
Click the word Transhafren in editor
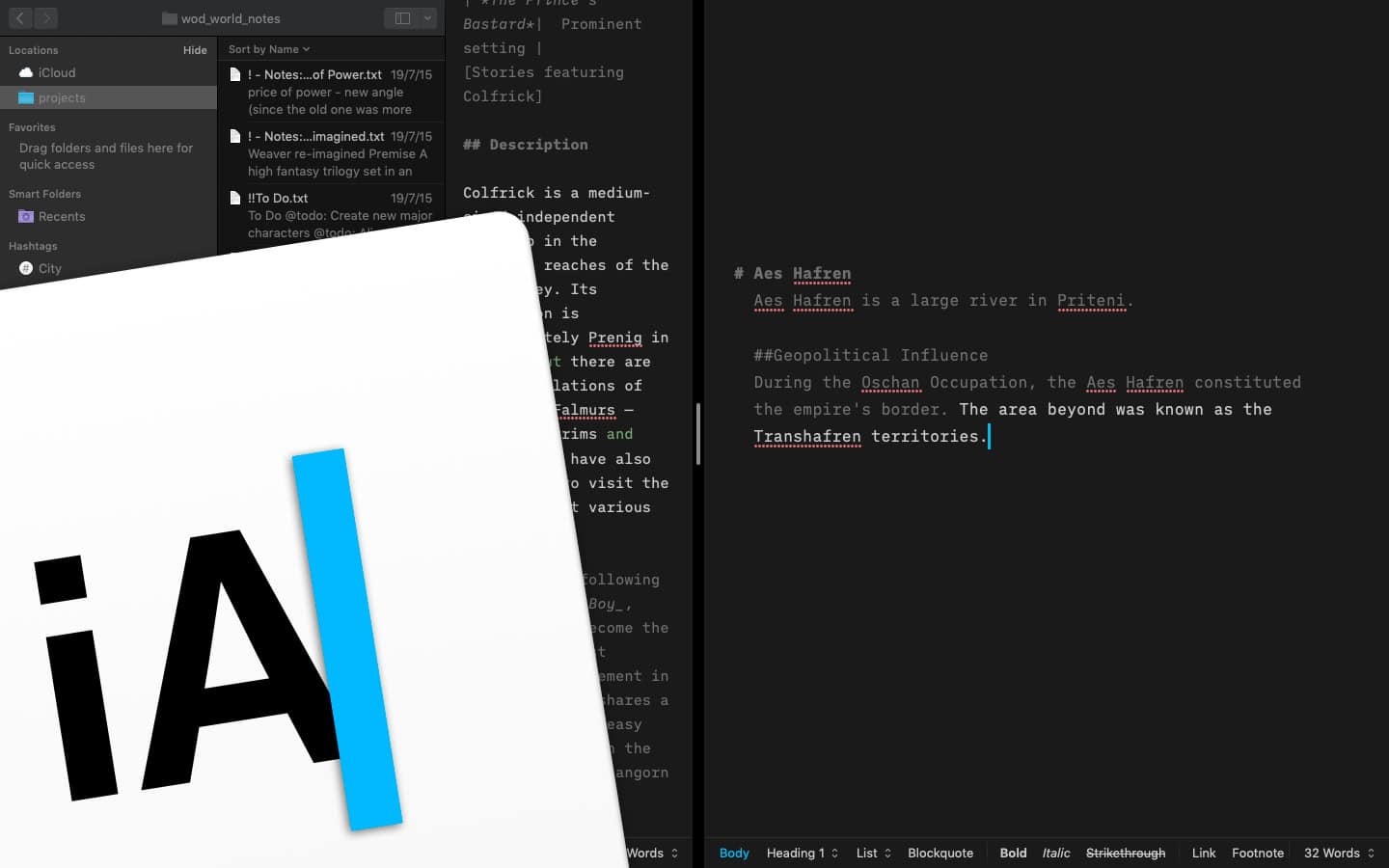[x=807, y=437]
